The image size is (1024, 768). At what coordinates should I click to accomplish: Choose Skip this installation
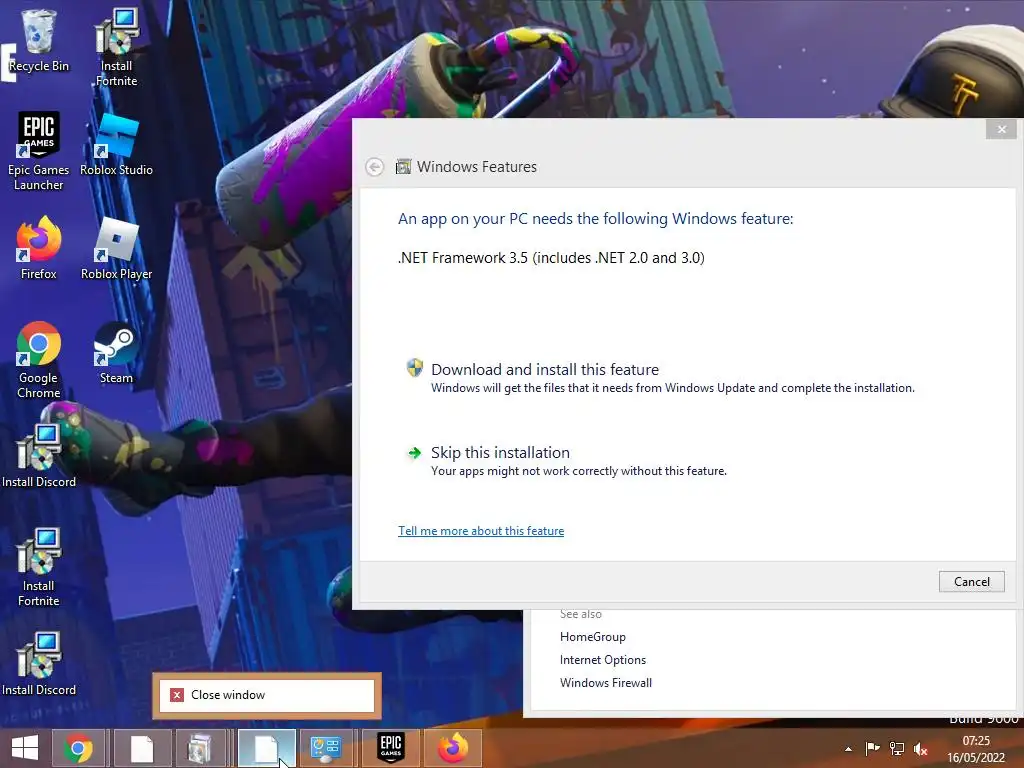[566, 460]
